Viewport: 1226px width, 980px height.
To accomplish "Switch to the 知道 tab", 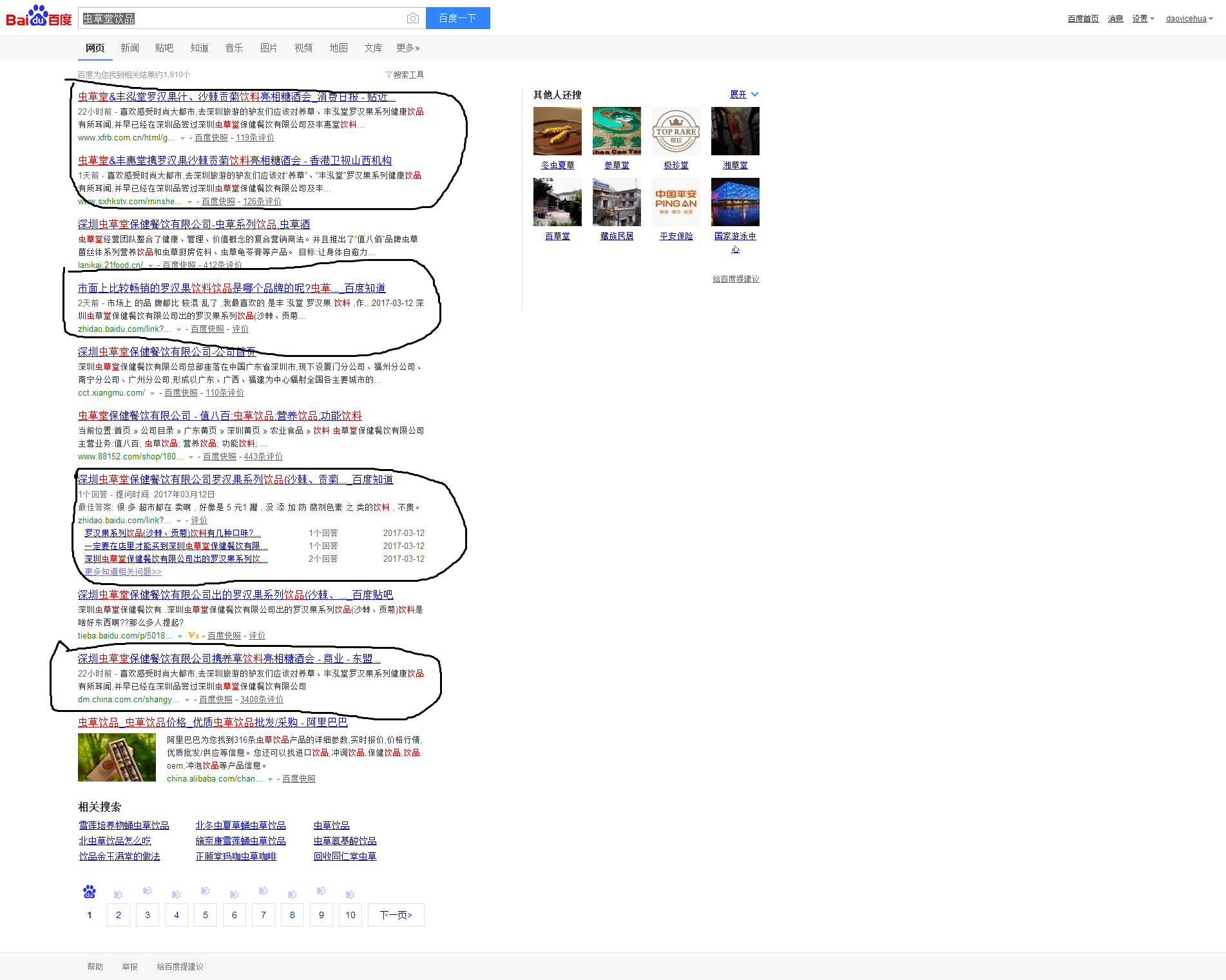I will tap(200, 48).
